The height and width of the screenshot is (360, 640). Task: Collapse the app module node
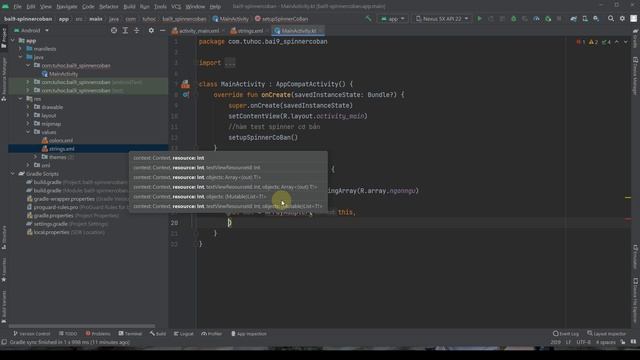pos(13,40)
